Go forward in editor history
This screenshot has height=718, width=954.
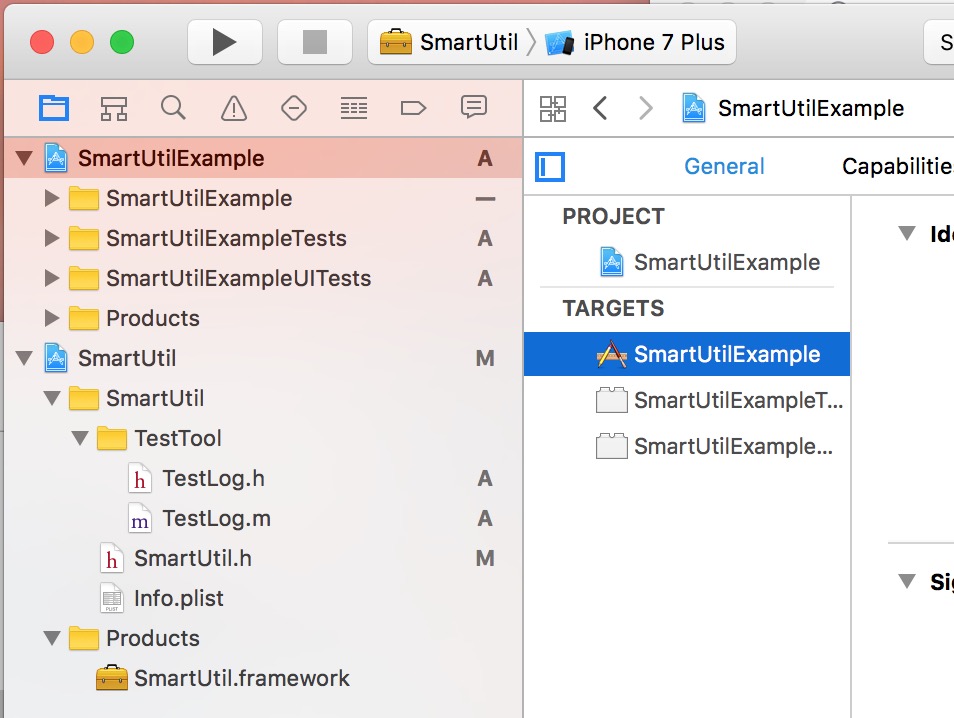pos(646,108)
